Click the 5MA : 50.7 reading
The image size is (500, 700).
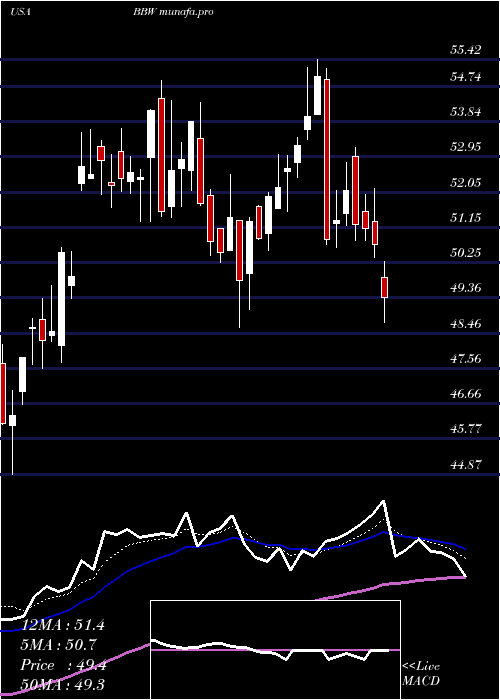(58, 645)
